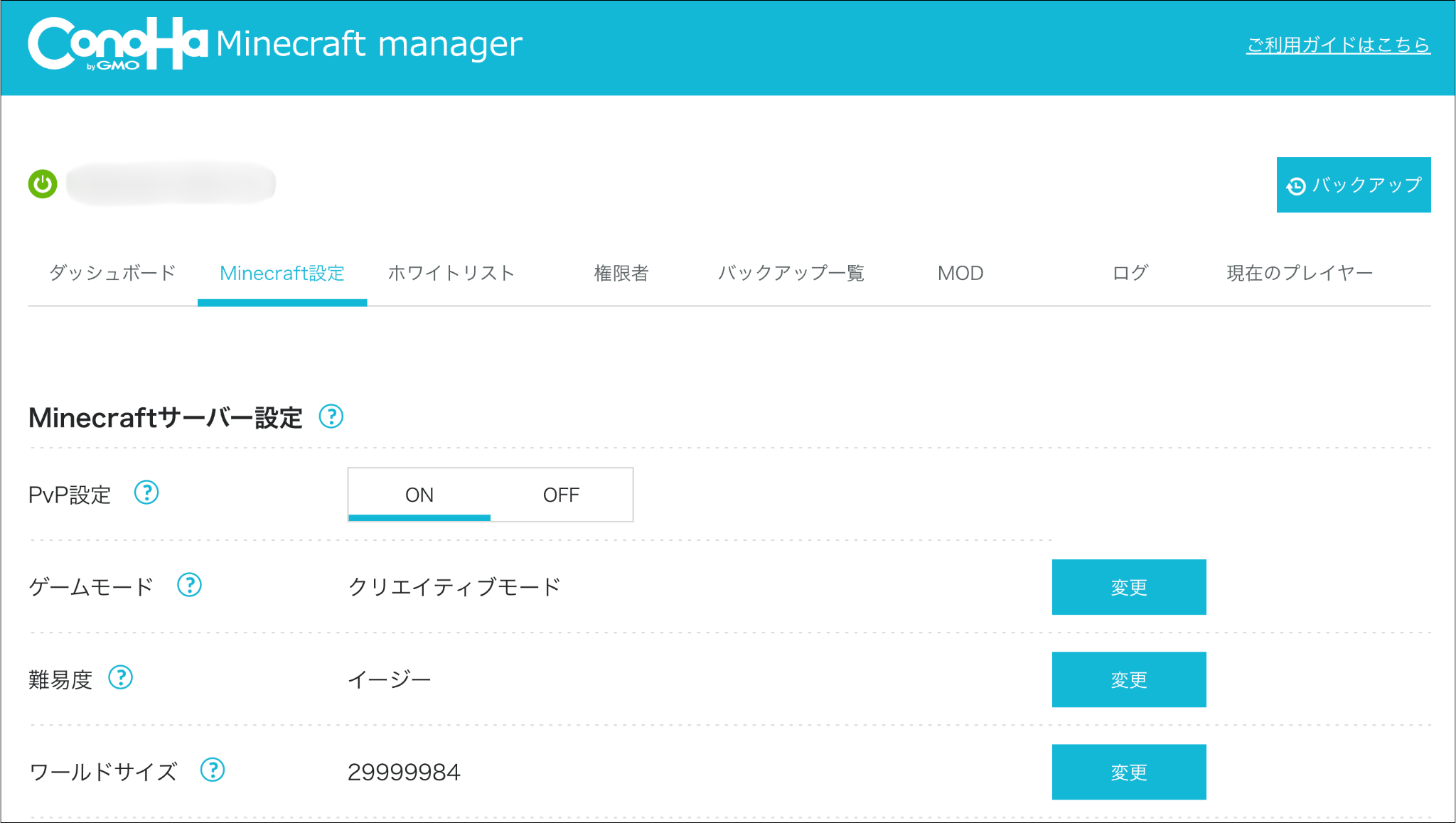Viewport: 1456px width, 823px height.
Task: Click 変更 for 難易度
Action: coord(1129,679)
